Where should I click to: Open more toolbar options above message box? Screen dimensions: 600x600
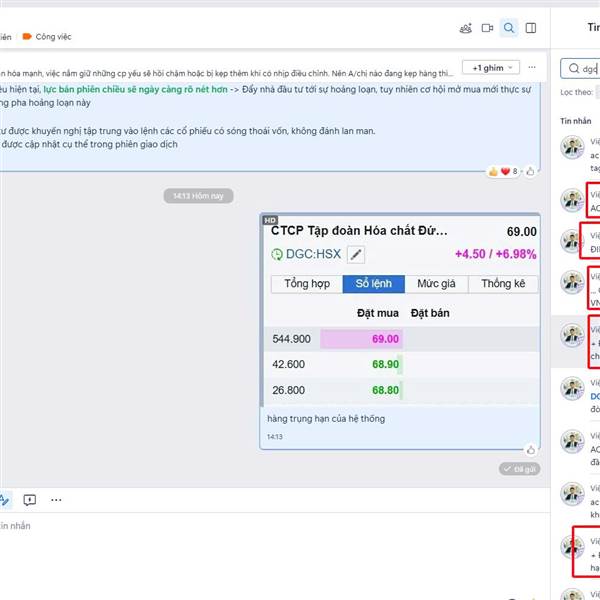56,500
